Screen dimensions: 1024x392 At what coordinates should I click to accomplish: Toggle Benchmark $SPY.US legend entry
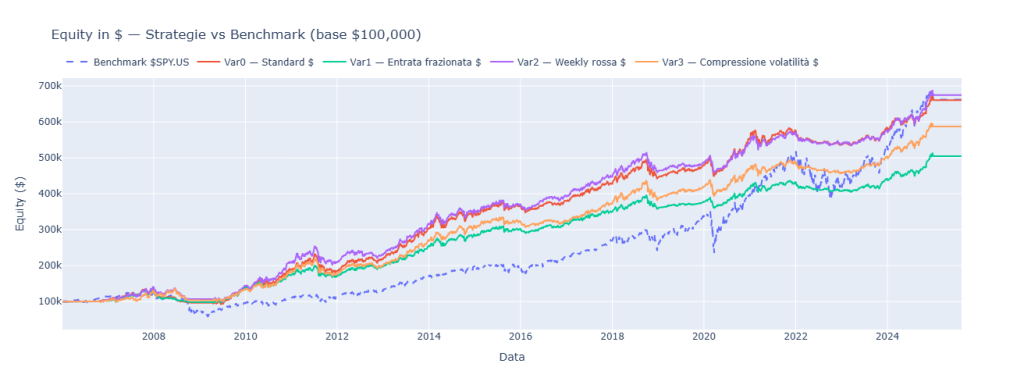click(x=127, y=63)
